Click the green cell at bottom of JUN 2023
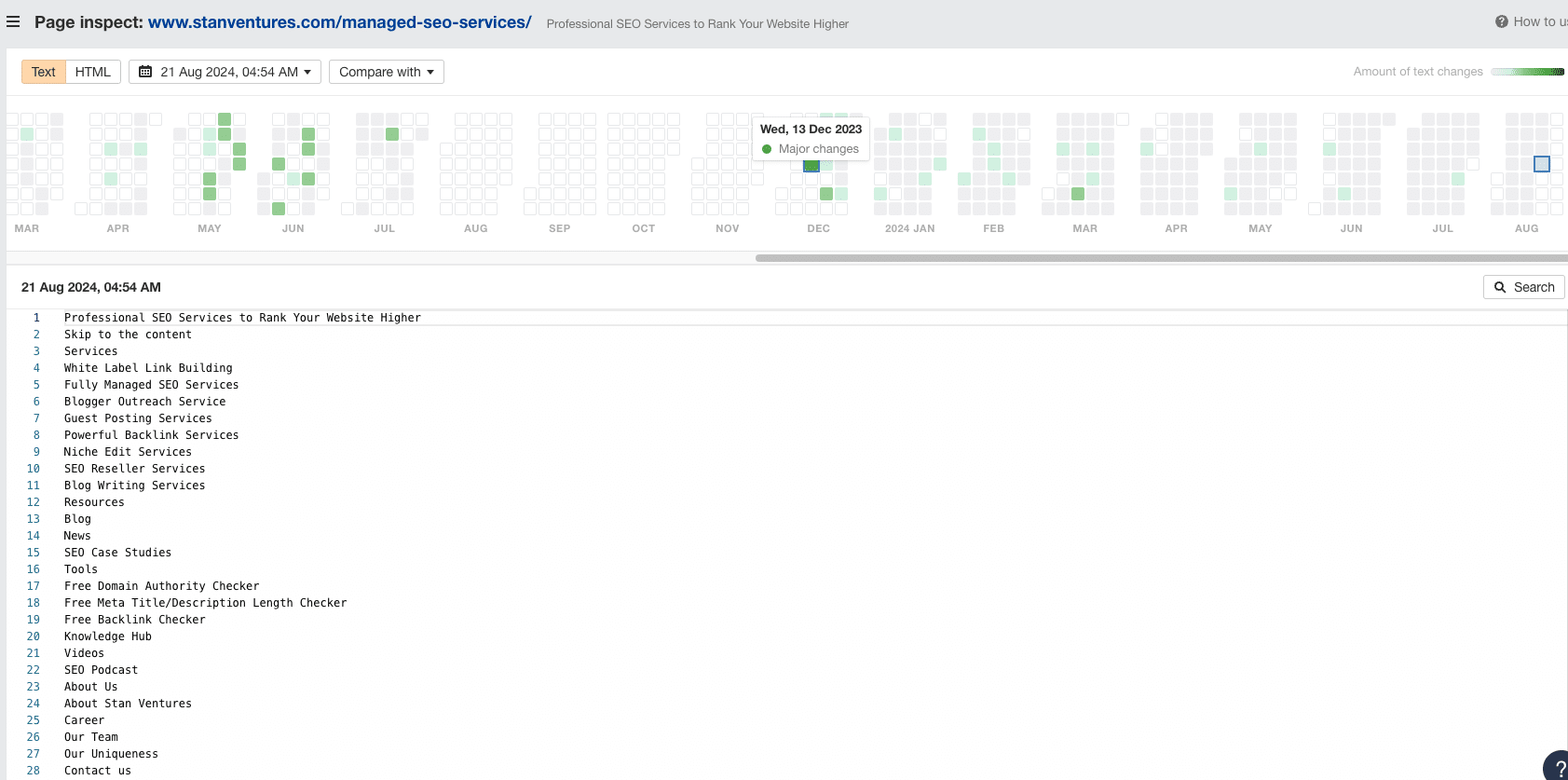Screen dimensions: 1568x780 tap(279, 209)
